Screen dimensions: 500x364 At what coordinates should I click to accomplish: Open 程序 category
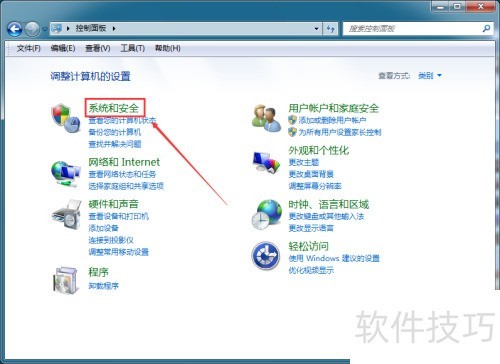[98, 272]
